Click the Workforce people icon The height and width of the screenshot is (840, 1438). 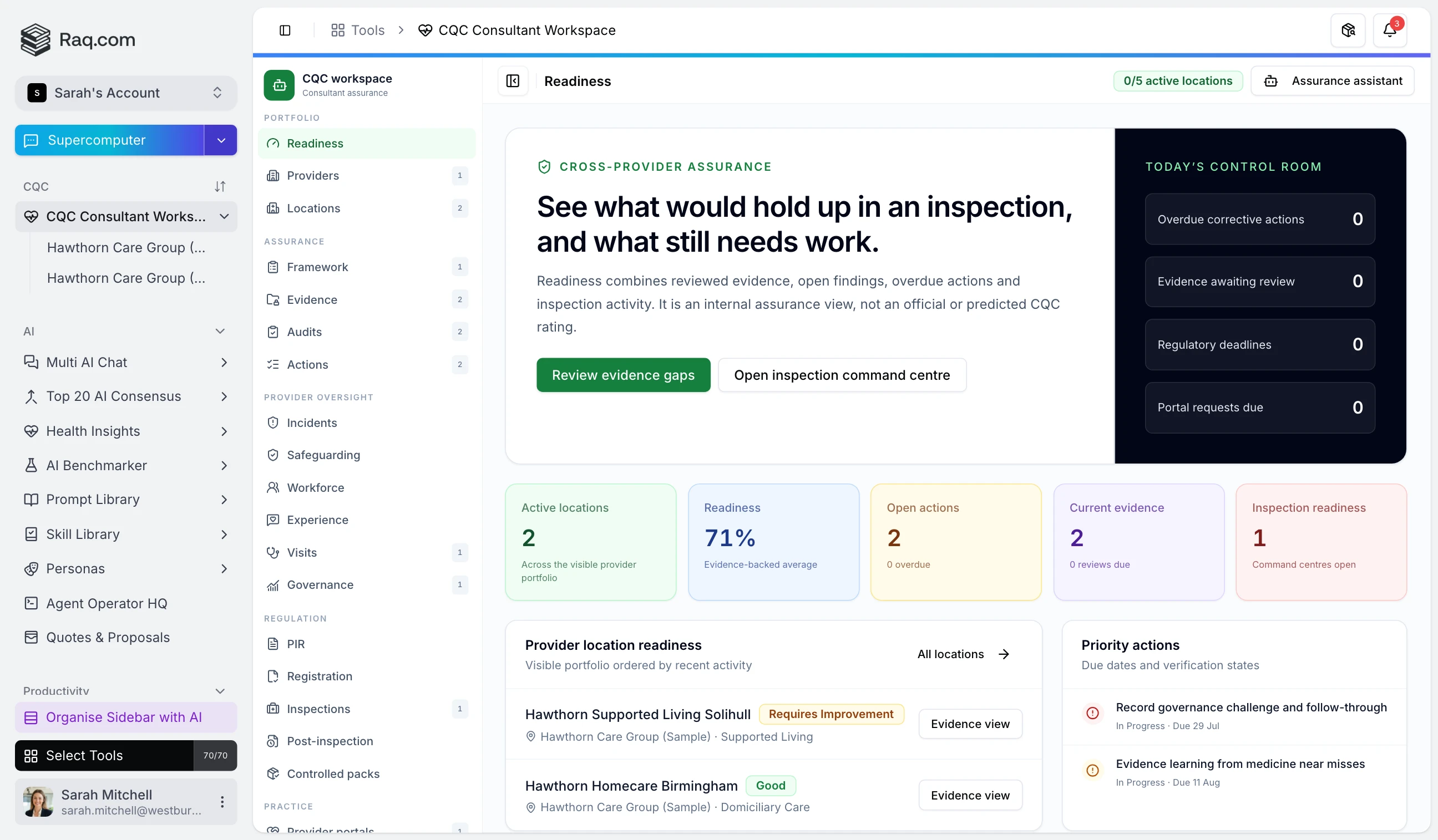(x=273, y=487)
